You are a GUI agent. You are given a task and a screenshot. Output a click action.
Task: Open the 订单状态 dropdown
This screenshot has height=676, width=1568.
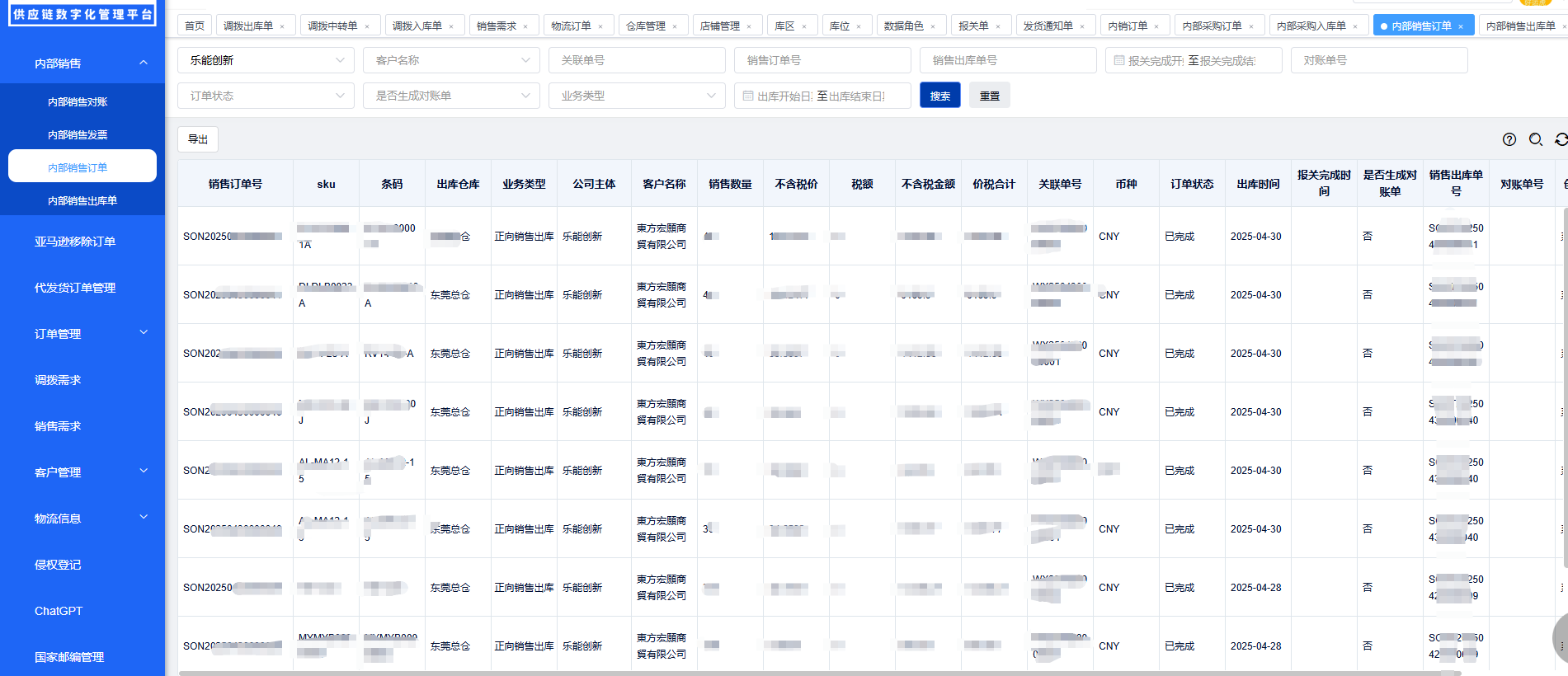point(266,96)
